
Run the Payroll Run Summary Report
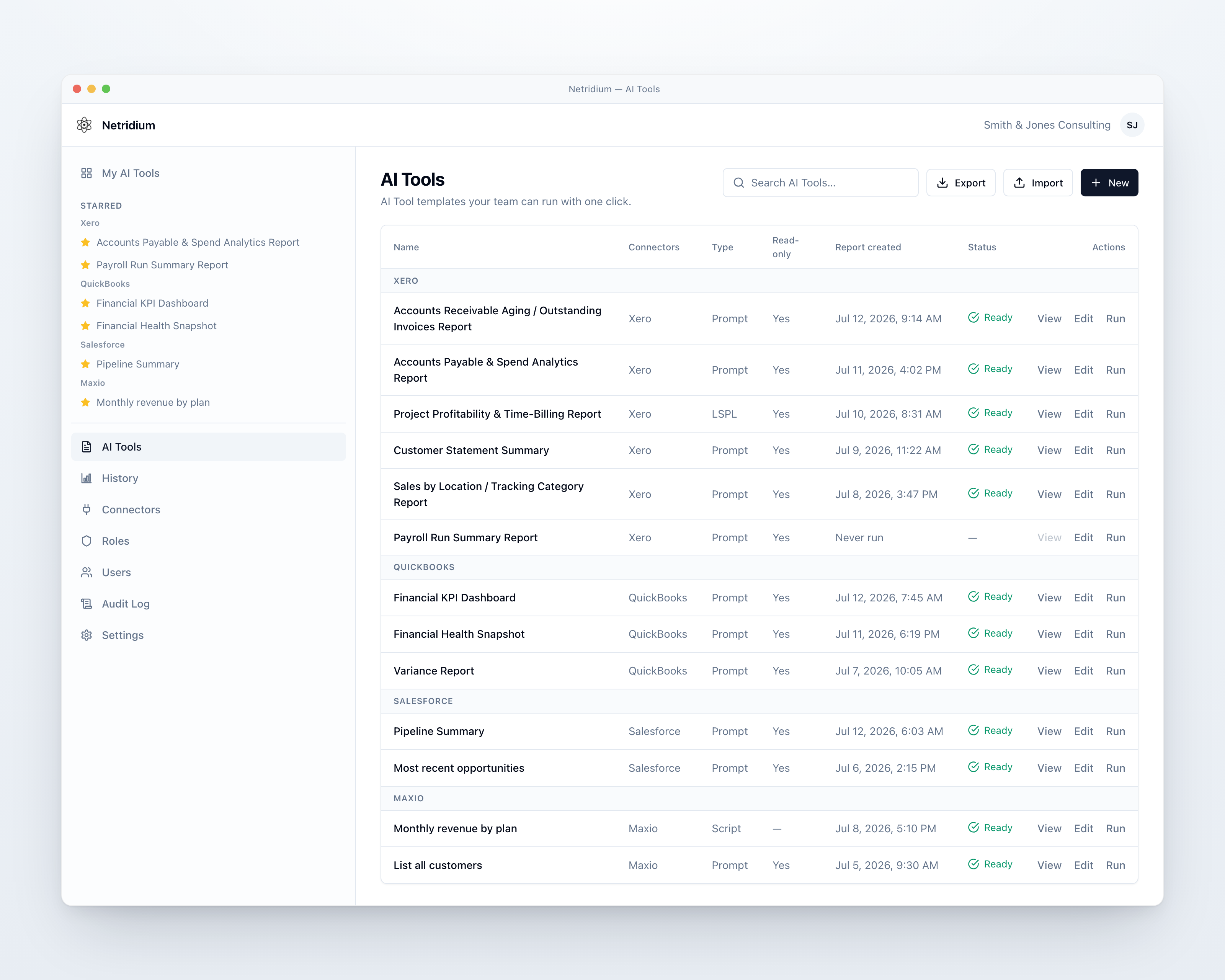1115,537
